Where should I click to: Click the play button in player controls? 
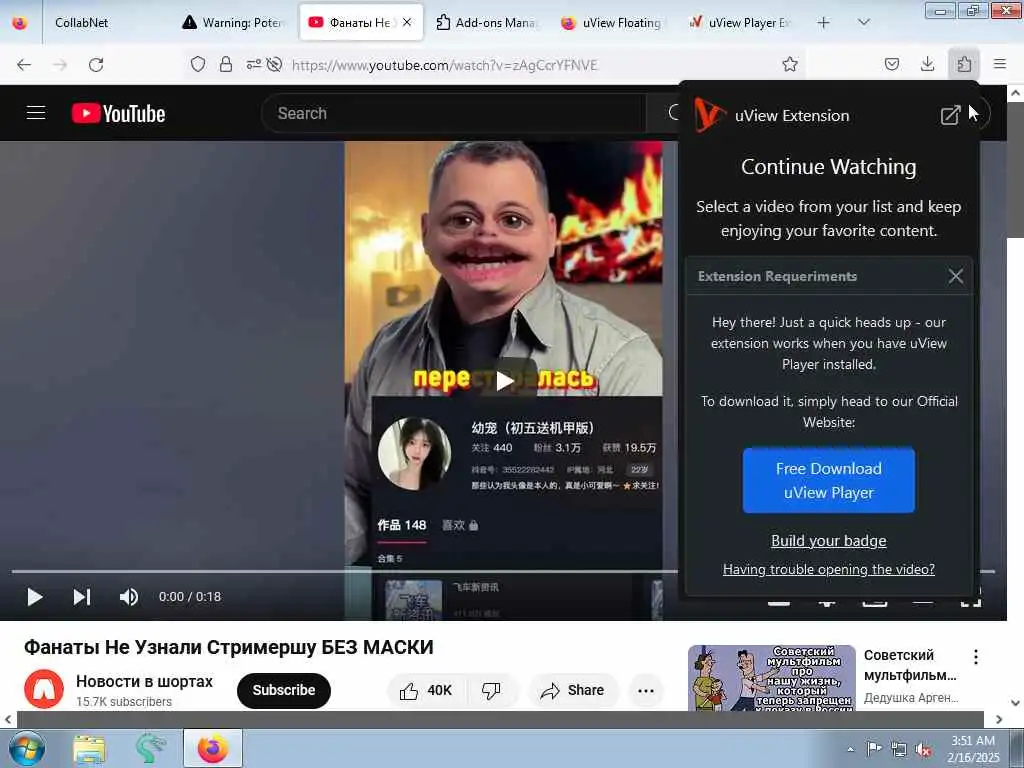tap(35, 596)
